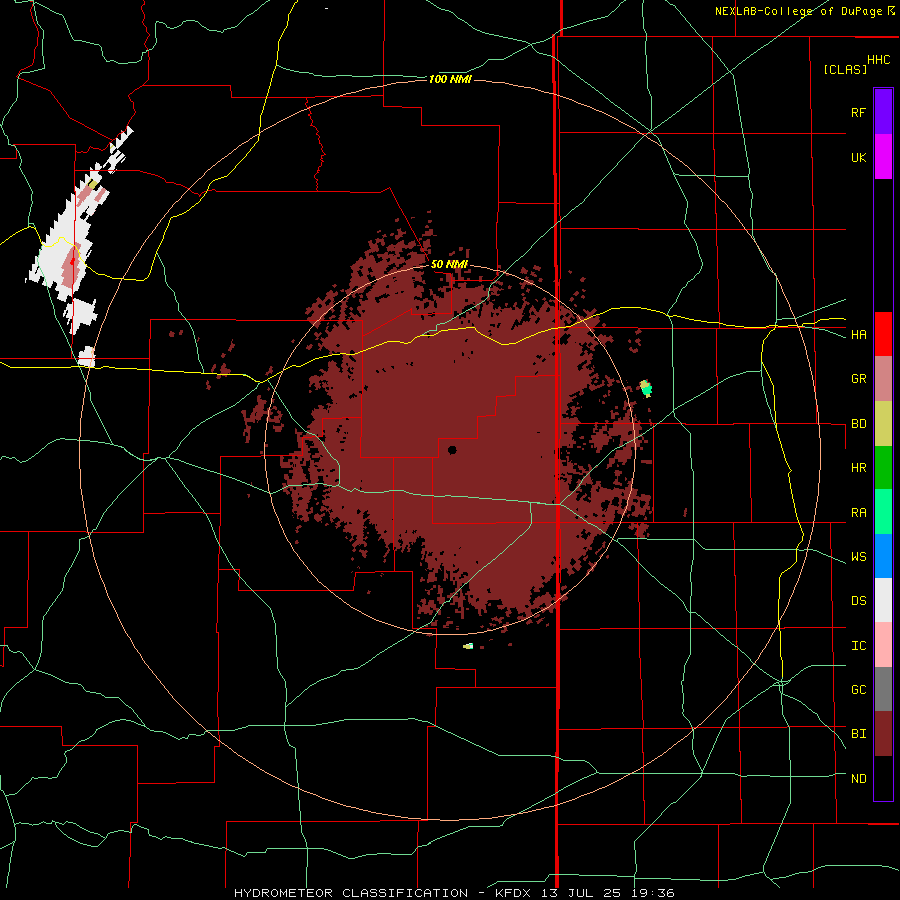This screenshot has width=900, height=900.
Task: Click the radar site black dot
Action: 452,450
